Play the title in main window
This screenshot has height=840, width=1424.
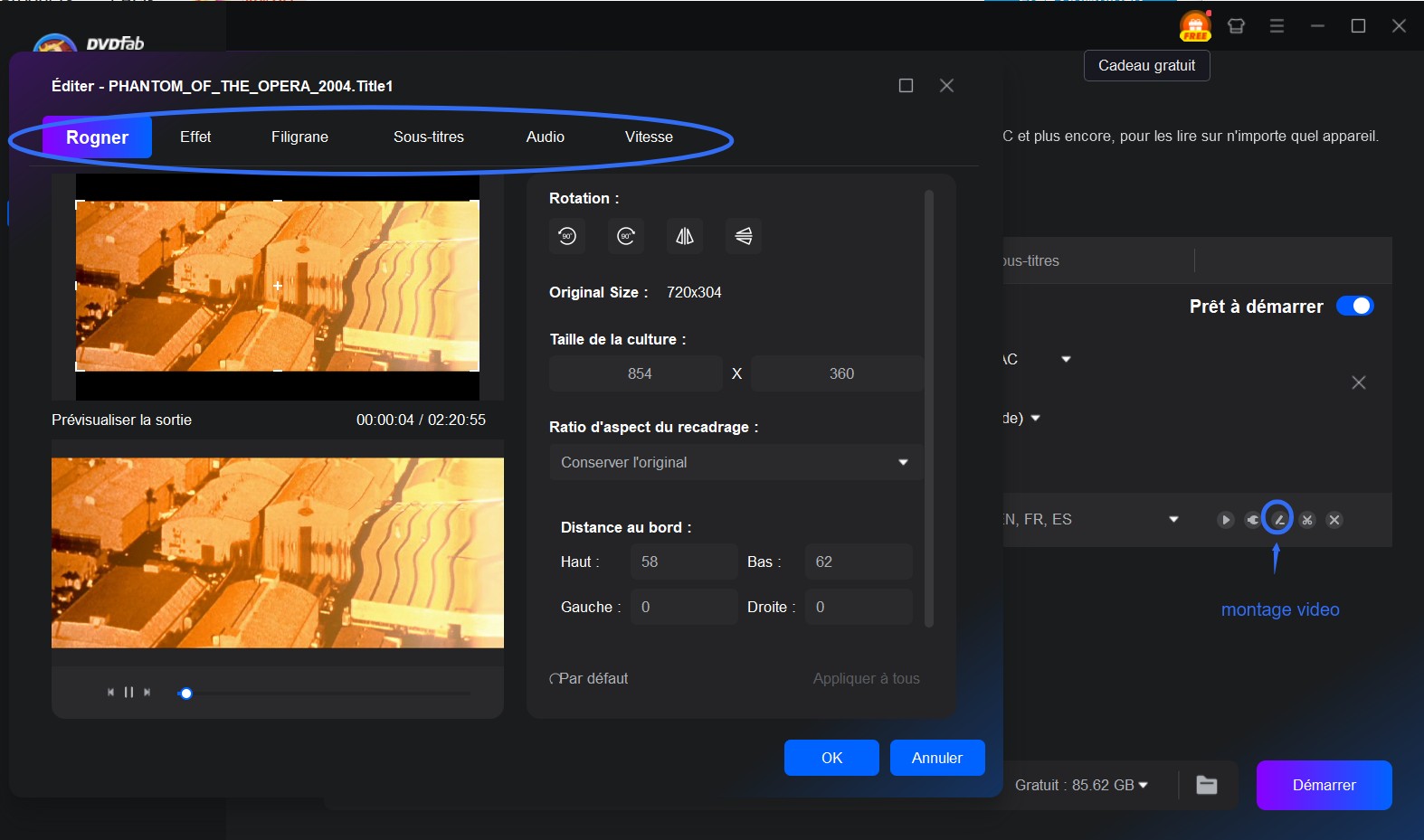click(x=1226, y=520)
